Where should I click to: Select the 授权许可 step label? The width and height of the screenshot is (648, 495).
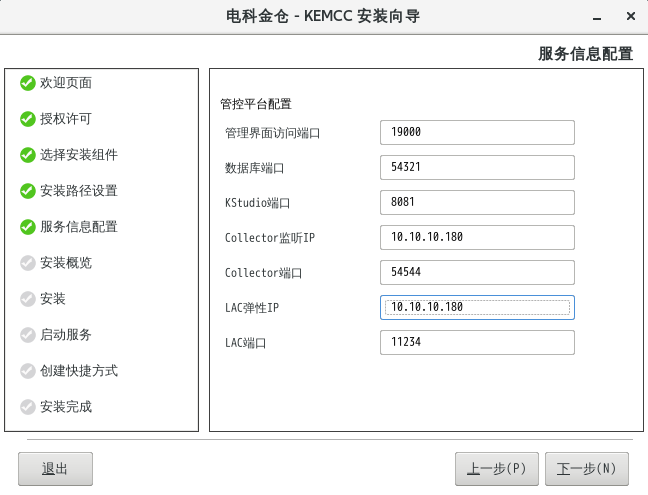(x=66, y=119)
